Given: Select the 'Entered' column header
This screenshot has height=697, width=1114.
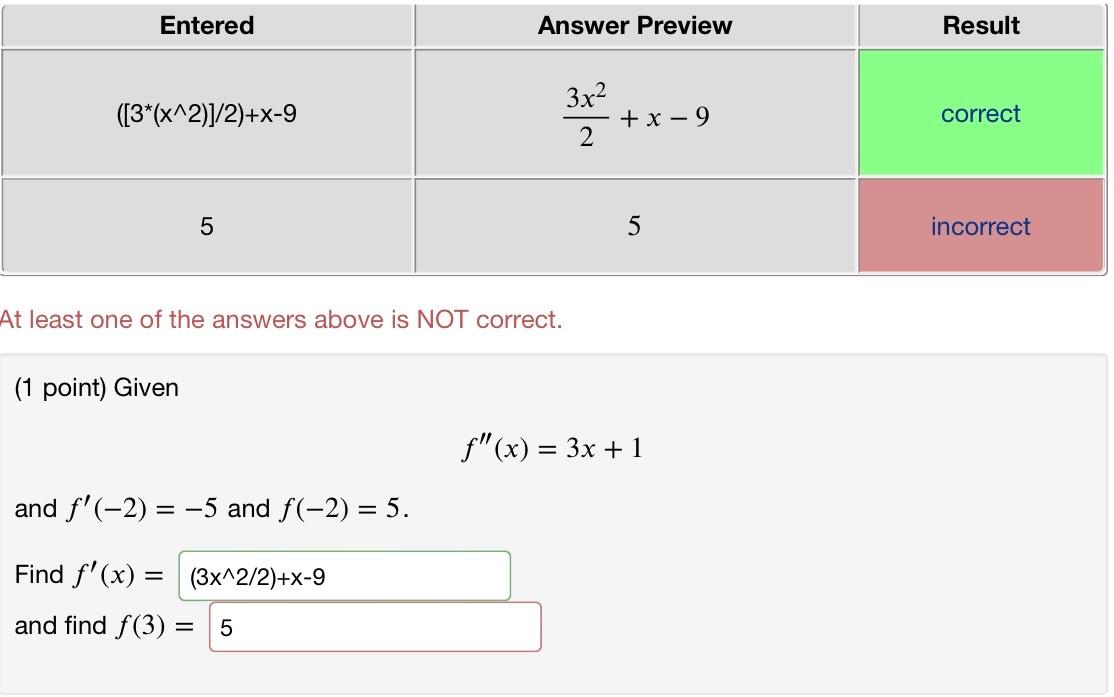Looking at the screenshot, I should pyautogui.click(x=206, y=25).
